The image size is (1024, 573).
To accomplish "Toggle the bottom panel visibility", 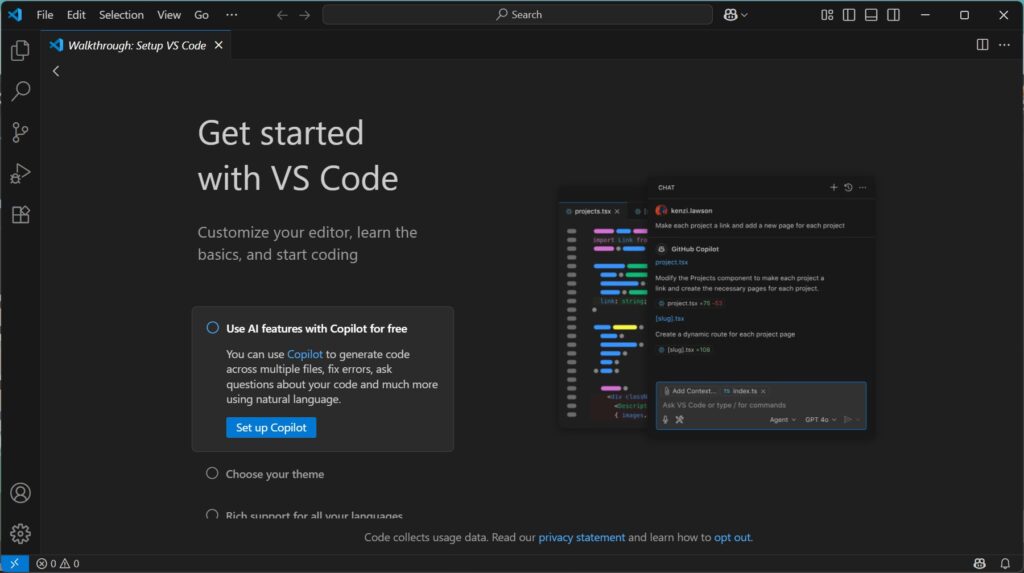I will coord(871,14).
